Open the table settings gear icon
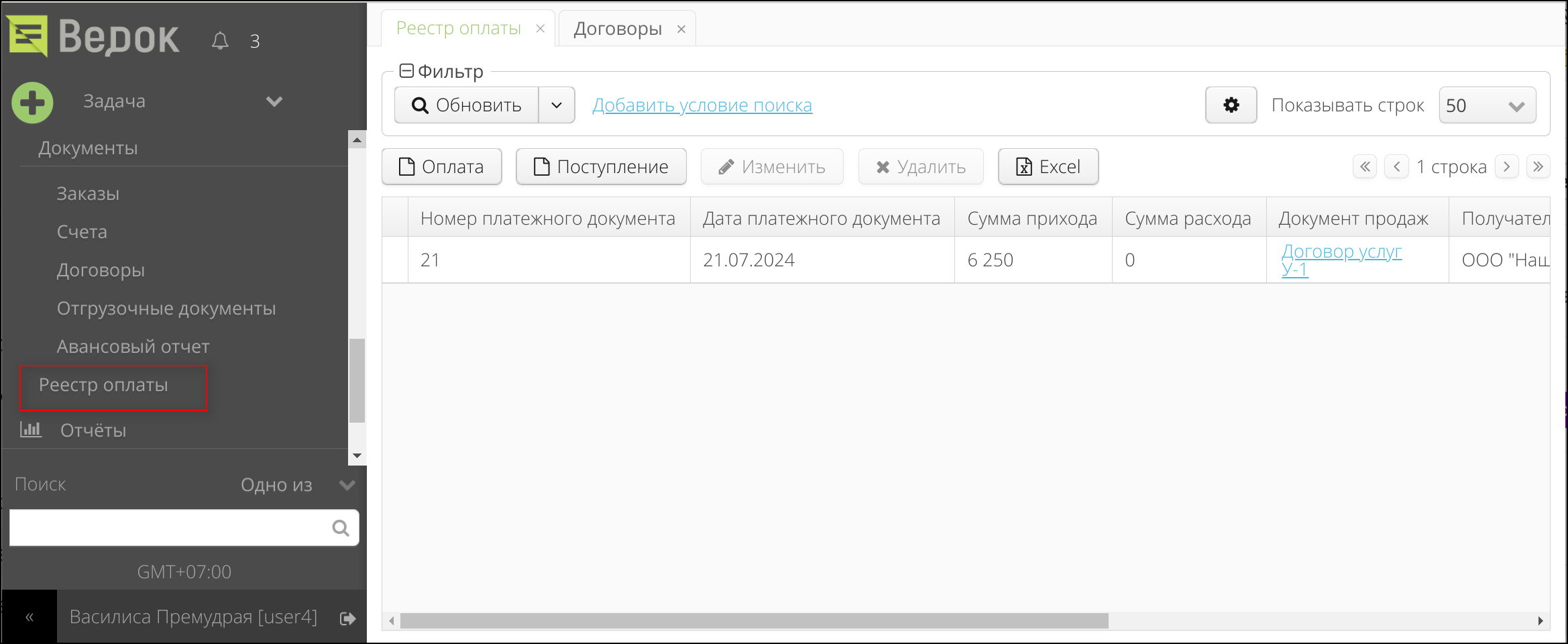The image size is (1568, 644). pyautogui.click(x=1231, y=105)
